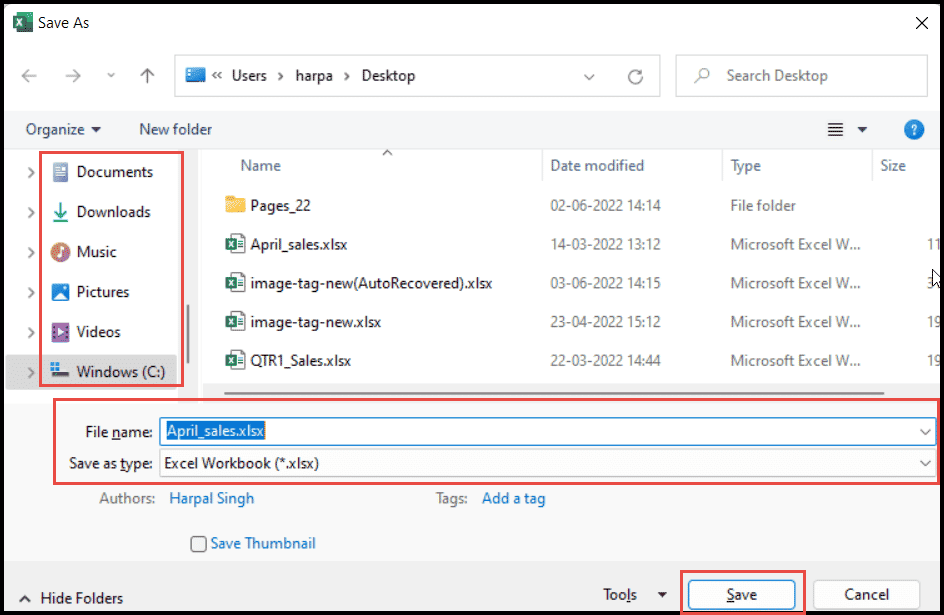Enable the Save Thumbnail checkbox
Image resolution: width=944 pixels, height=615 pixels.
click(x=197, y=543)
